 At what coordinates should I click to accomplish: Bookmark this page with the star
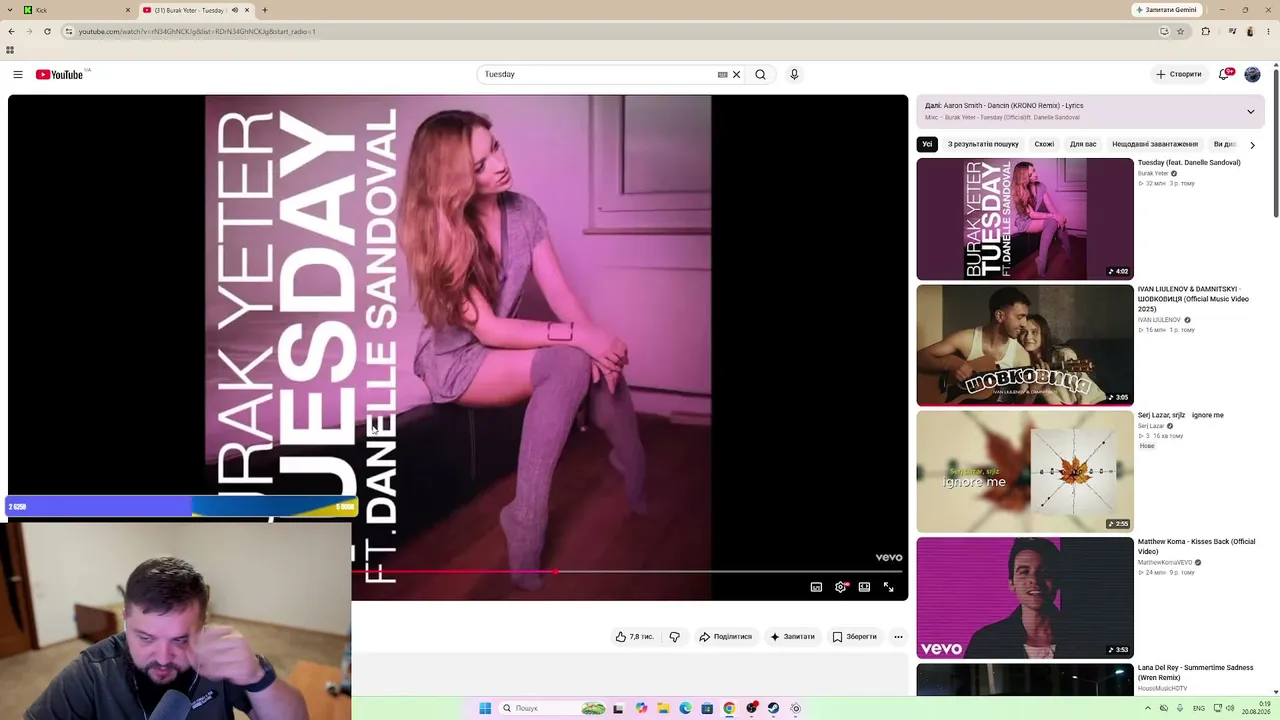pos(1180,31)
